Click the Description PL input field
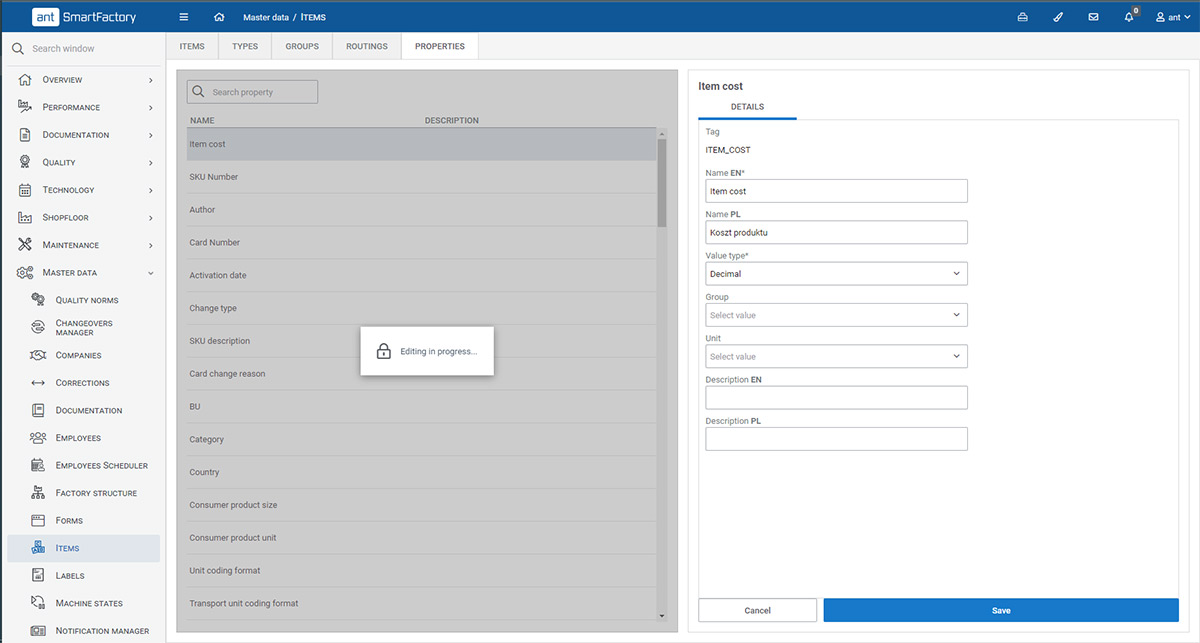Image resolution: width=1200 pixels, height=643 pixels. click(836, 438)
